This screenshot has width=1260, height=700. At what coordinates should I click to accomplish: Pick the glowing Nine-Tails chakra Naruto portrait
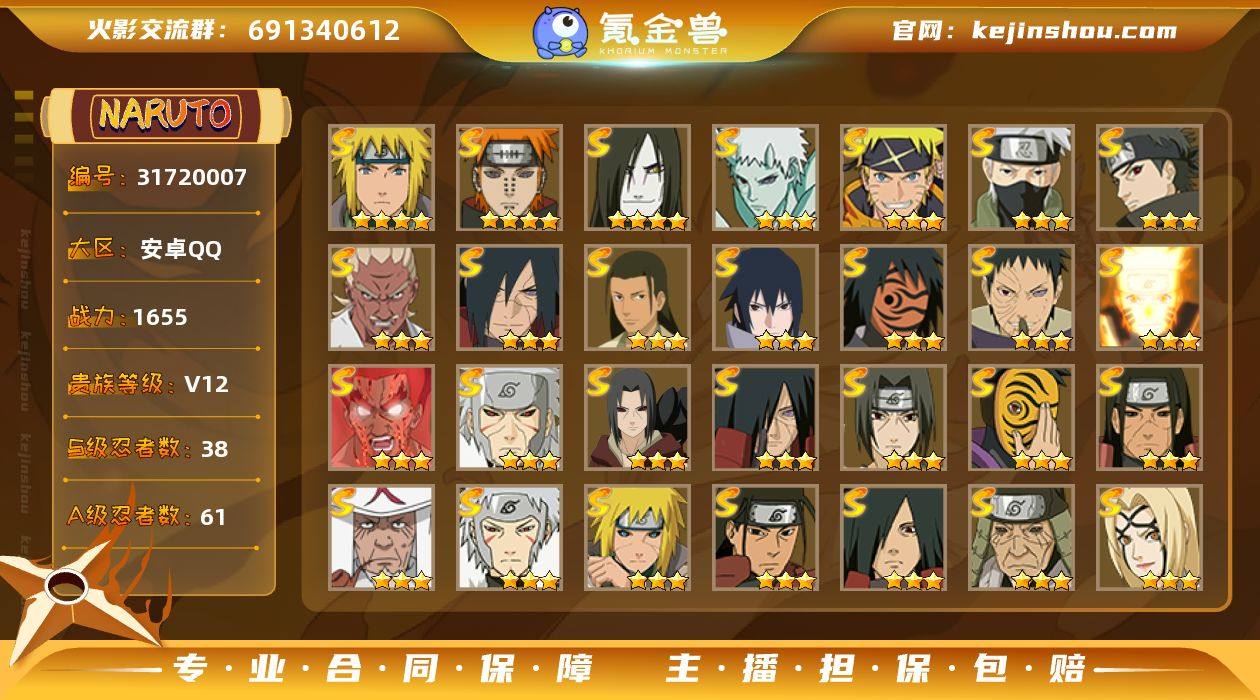point(1149,298)
